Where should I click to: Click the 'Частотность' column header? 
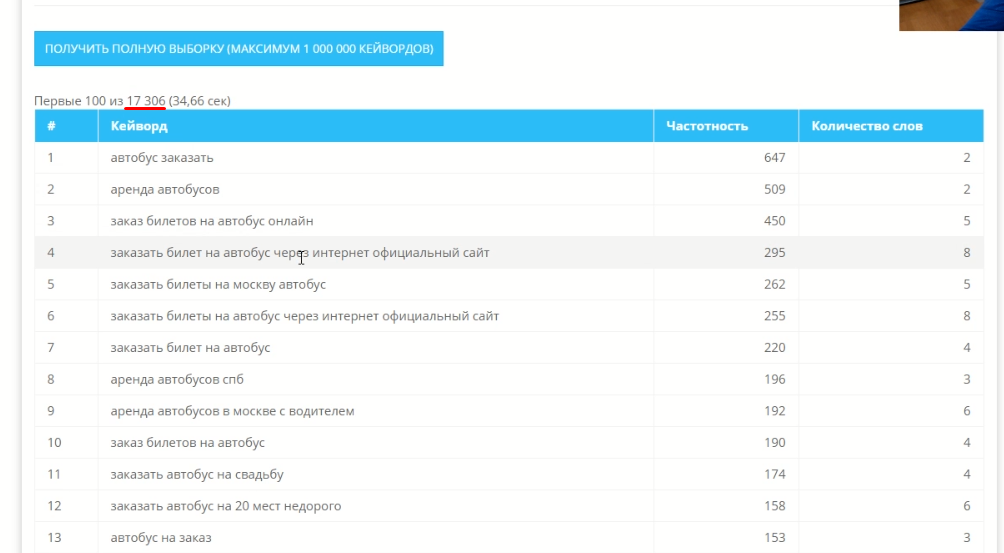(x=725, y=126)
